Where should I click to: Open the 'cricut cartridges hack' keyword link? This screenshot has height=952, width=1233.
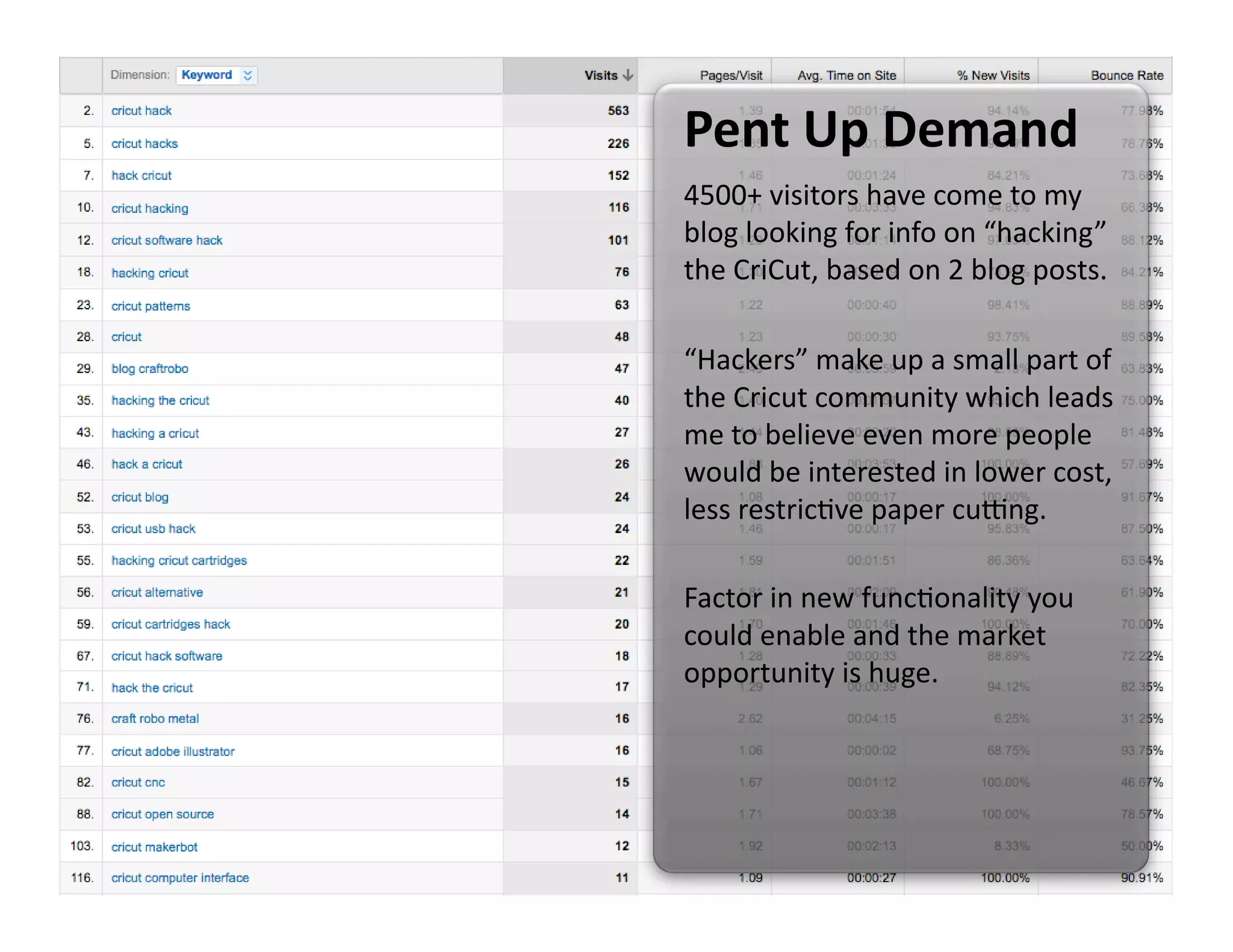[171, 624]
